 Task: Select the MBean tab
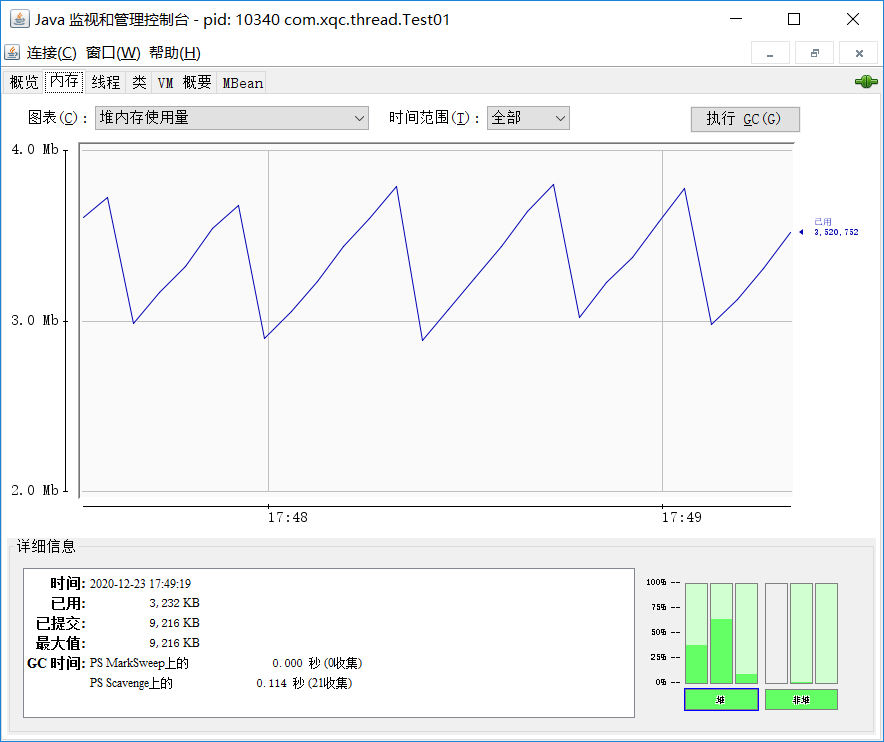pos(243,83)
